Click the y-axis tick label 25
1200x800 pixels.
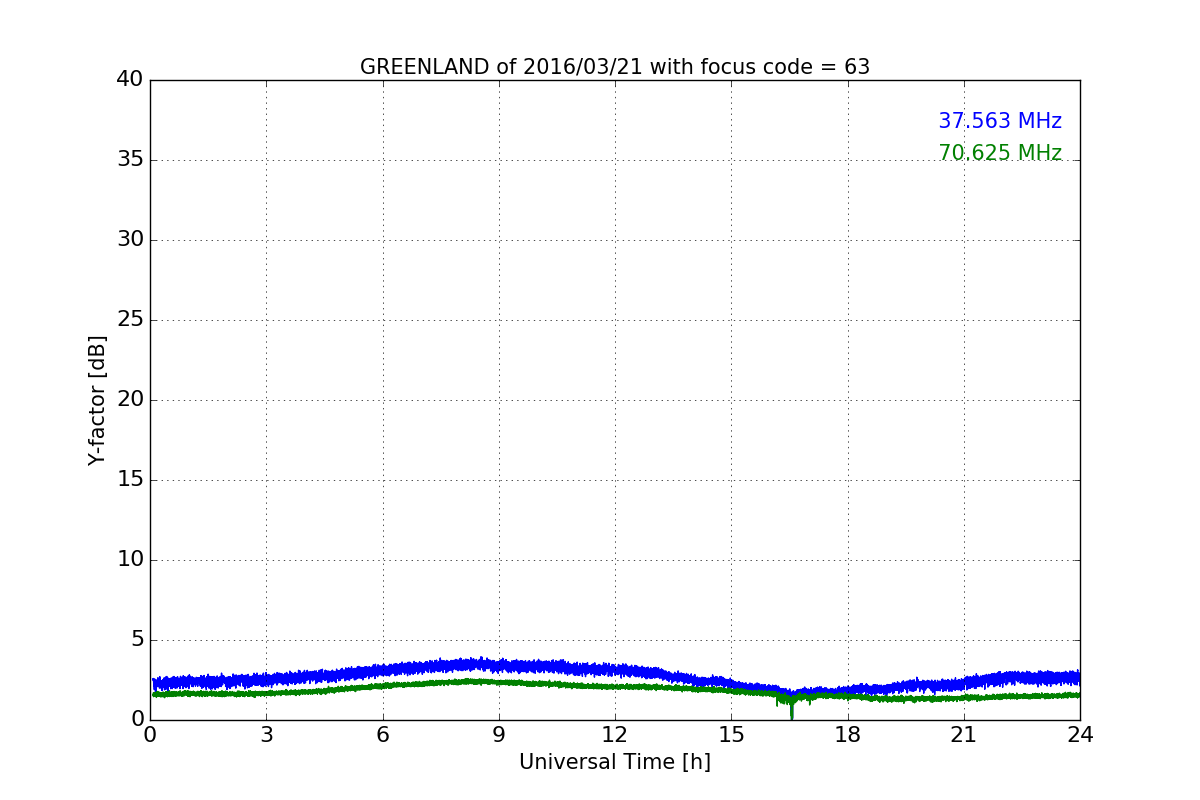pos(130,319)
